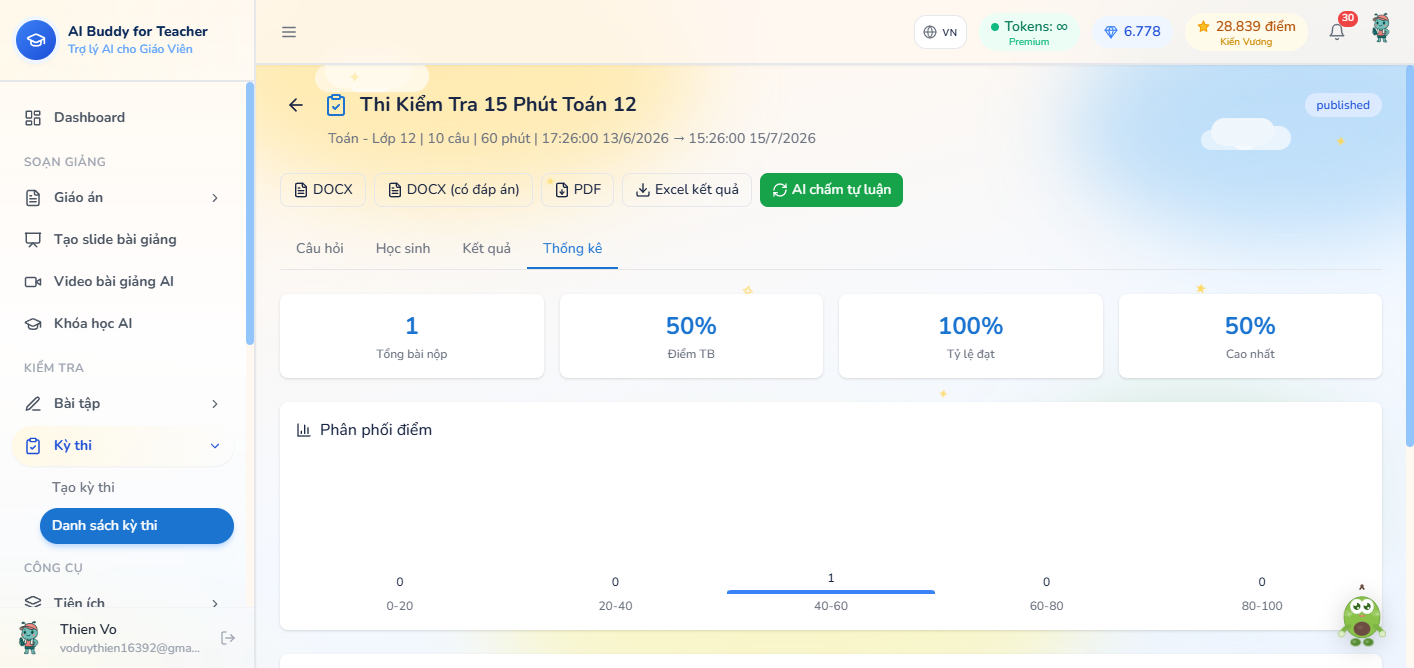
Task: Download DOCX (có đáp án) file
Action: (454, 190)
